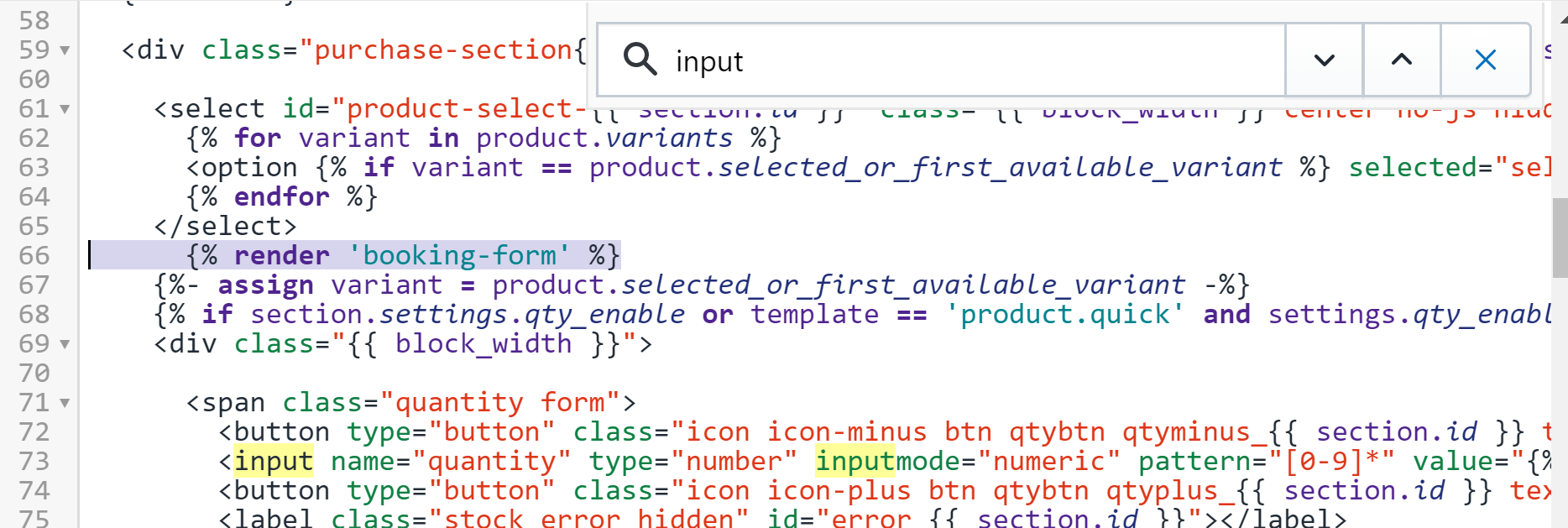The width and height of the screenshot is (1568, 528).
Task: Click line number 70 in gutter
Action: coord(34,373)
